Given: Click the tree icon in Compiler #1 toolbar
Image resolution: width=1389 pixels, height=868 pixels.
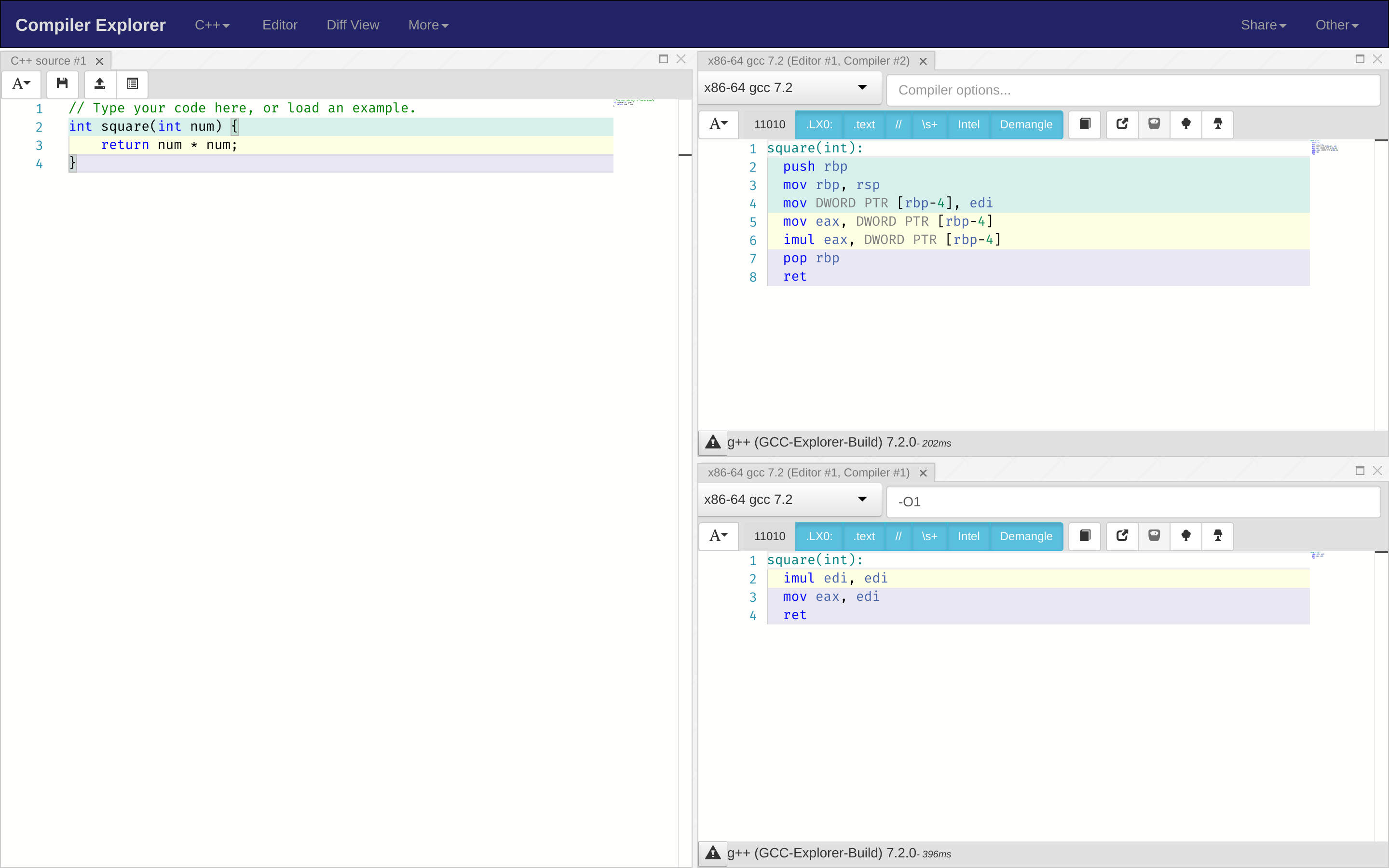Looking at the screenshot, I should tap(1186, 536).
